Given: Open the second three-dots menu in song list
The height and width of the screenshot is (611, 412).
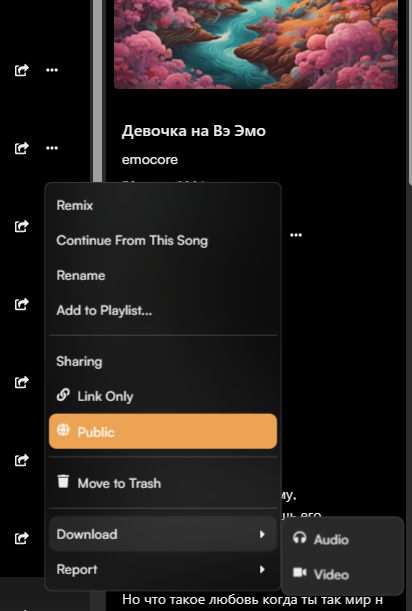Looking at the screenshot, I should click(x=52, y=148).
